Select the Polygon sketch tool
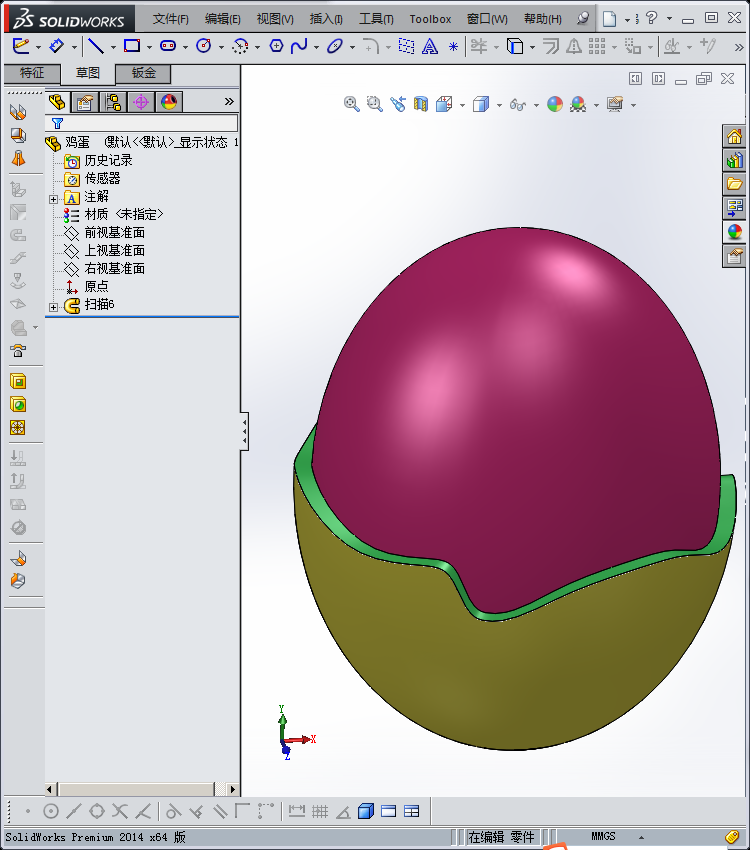Viewport: 750px width, 850px height. pos(276,46)
